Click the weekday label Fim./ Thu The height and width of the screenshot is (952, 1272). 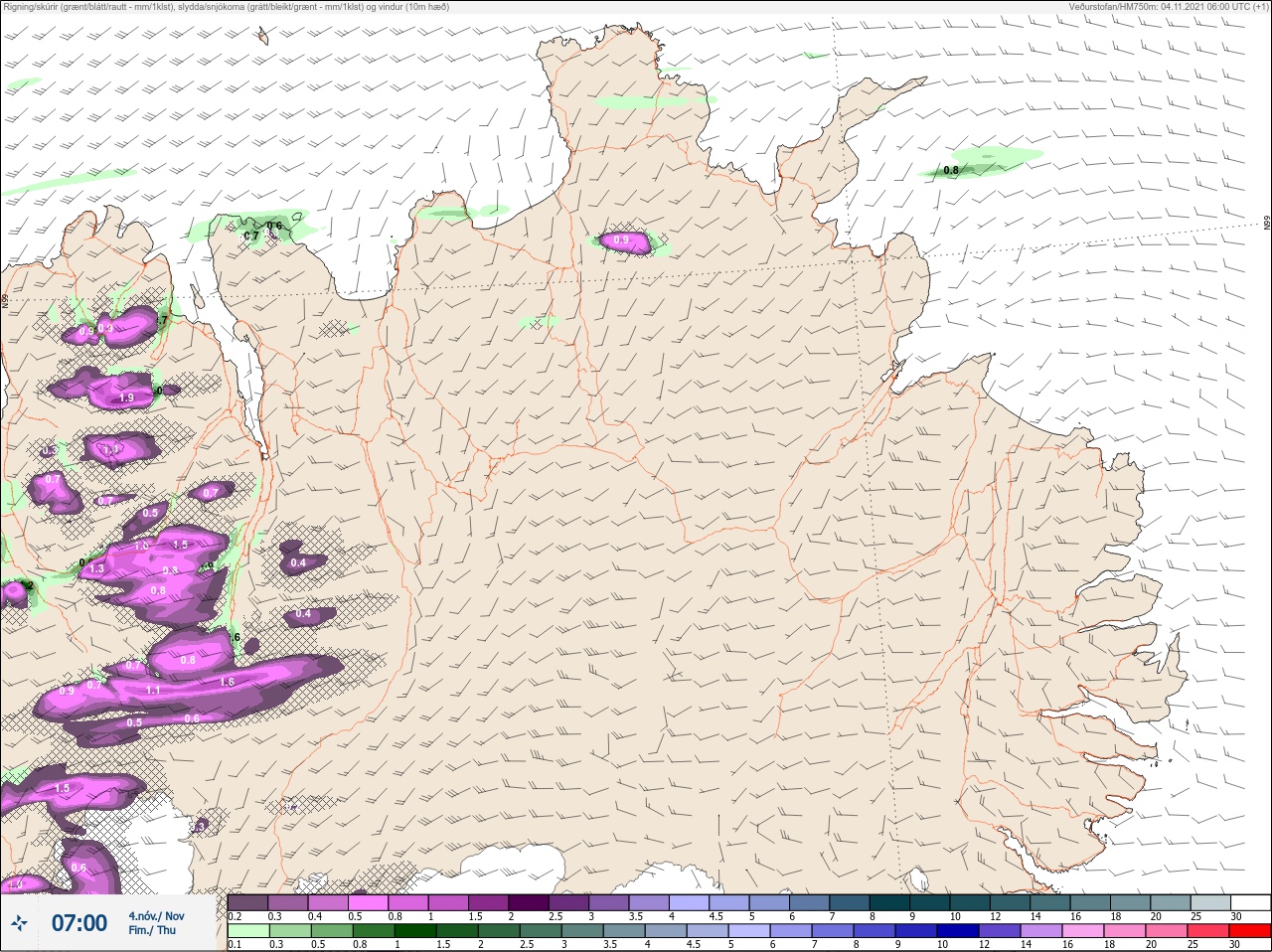(x=152, y=930)
